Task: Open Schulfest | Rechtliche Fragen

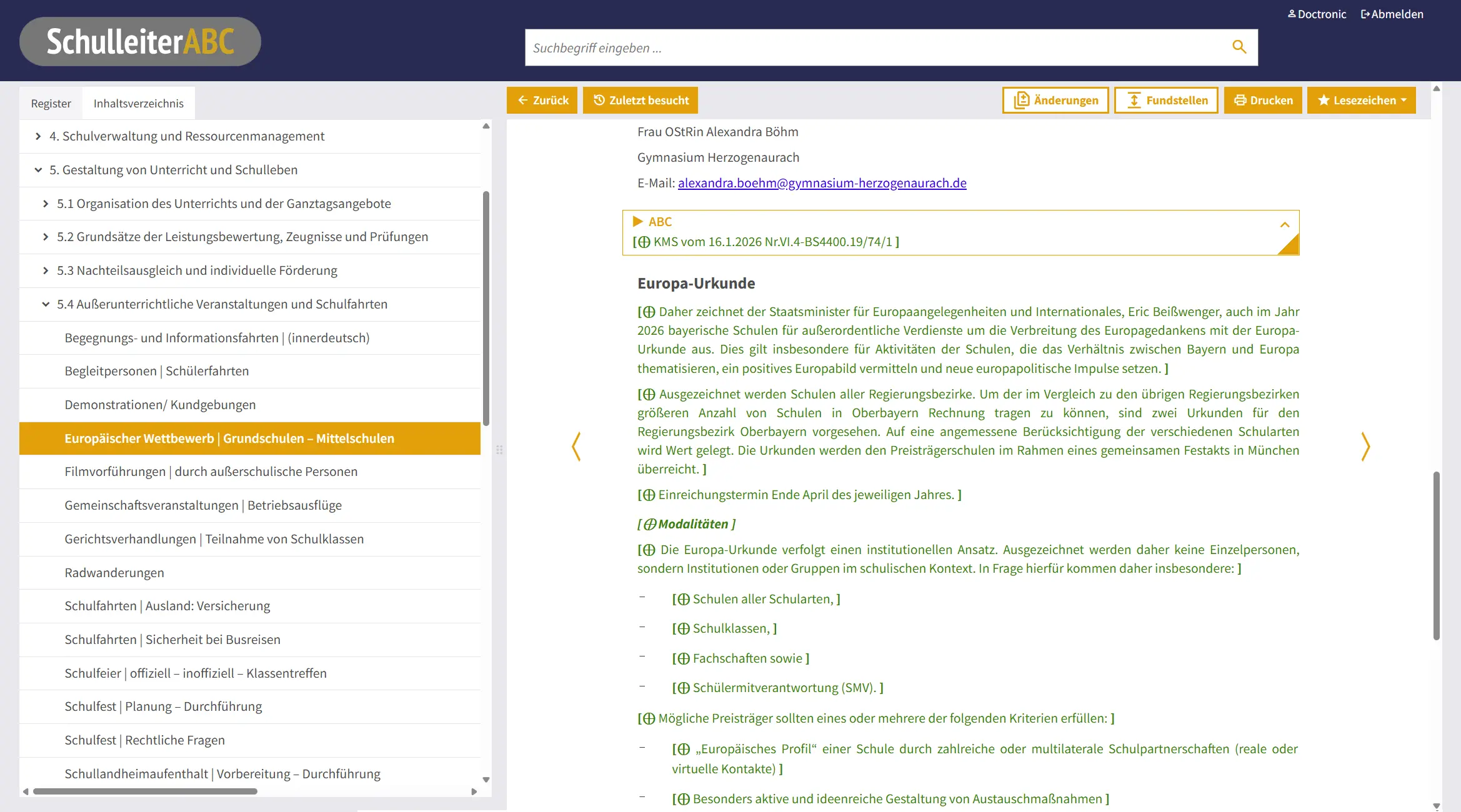Action: coord(250,740)
